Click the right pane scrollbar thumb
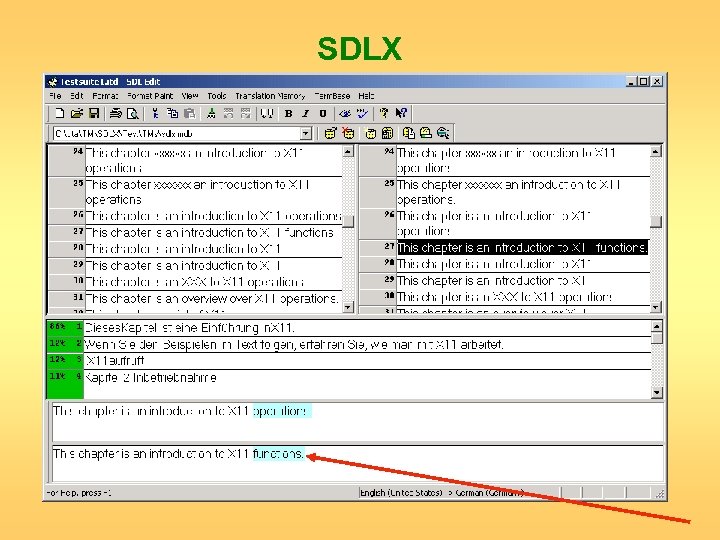The width and height of the screenshot is (720, 540). pos(656,221)
